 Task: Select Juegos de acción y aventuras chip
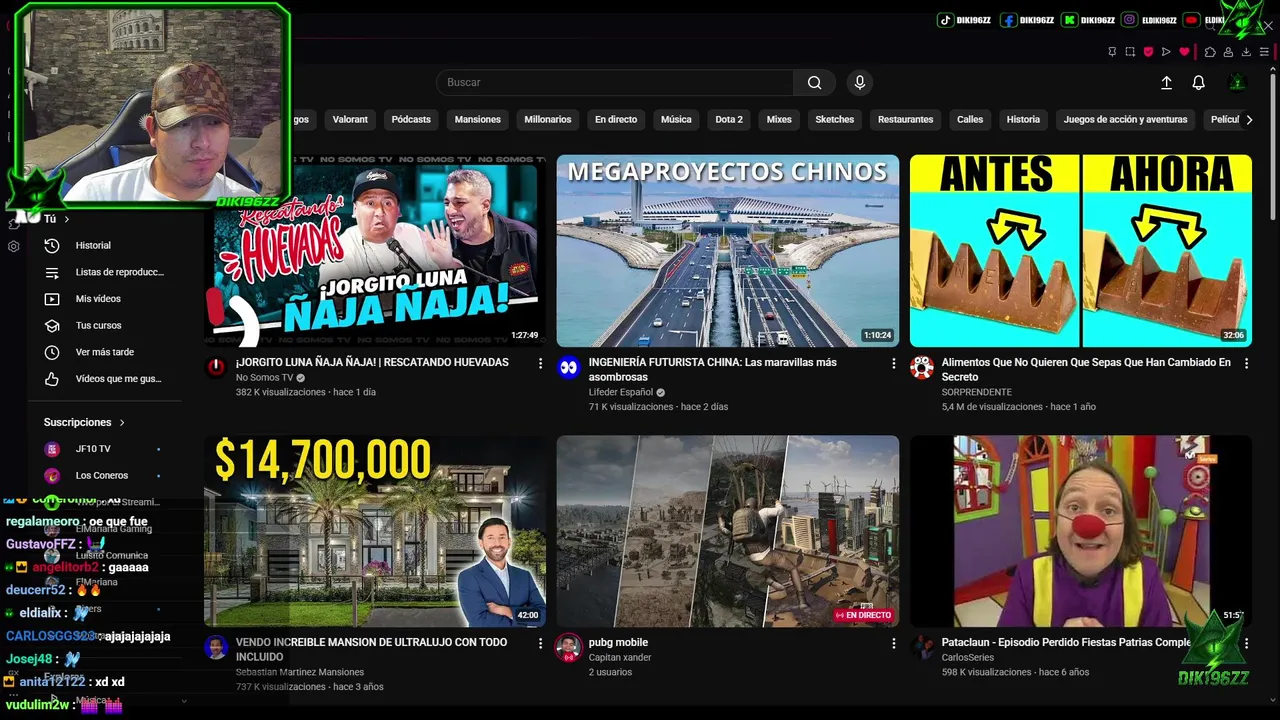1125,119
